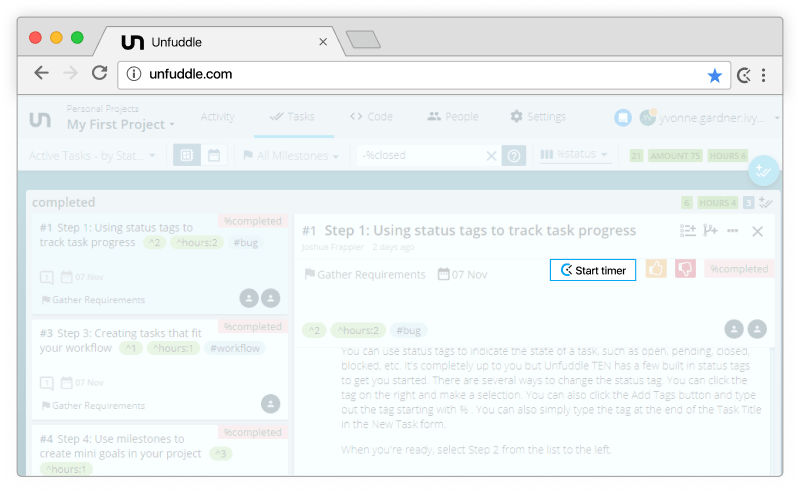Click the Unfuddle logo at top left
Image resolution: width=800 pixels, height=493 pixels.
(40, 119)
